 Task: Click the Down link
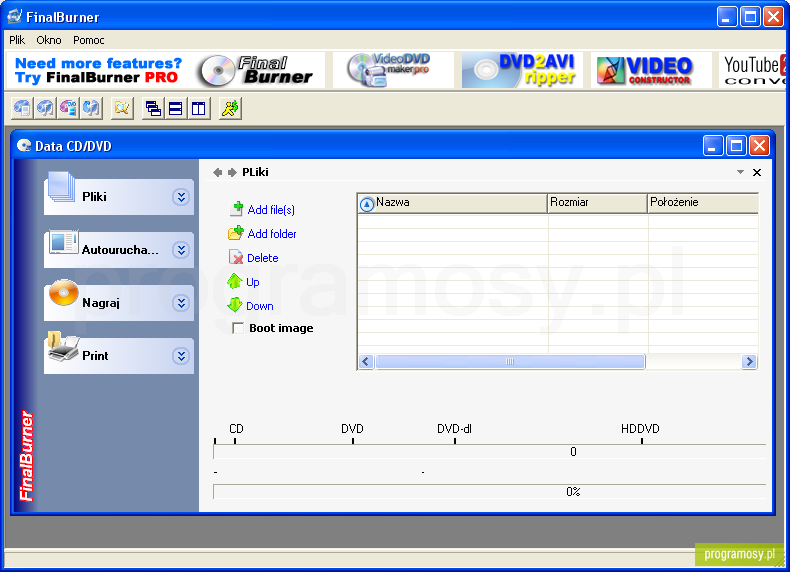click(260, 306)
